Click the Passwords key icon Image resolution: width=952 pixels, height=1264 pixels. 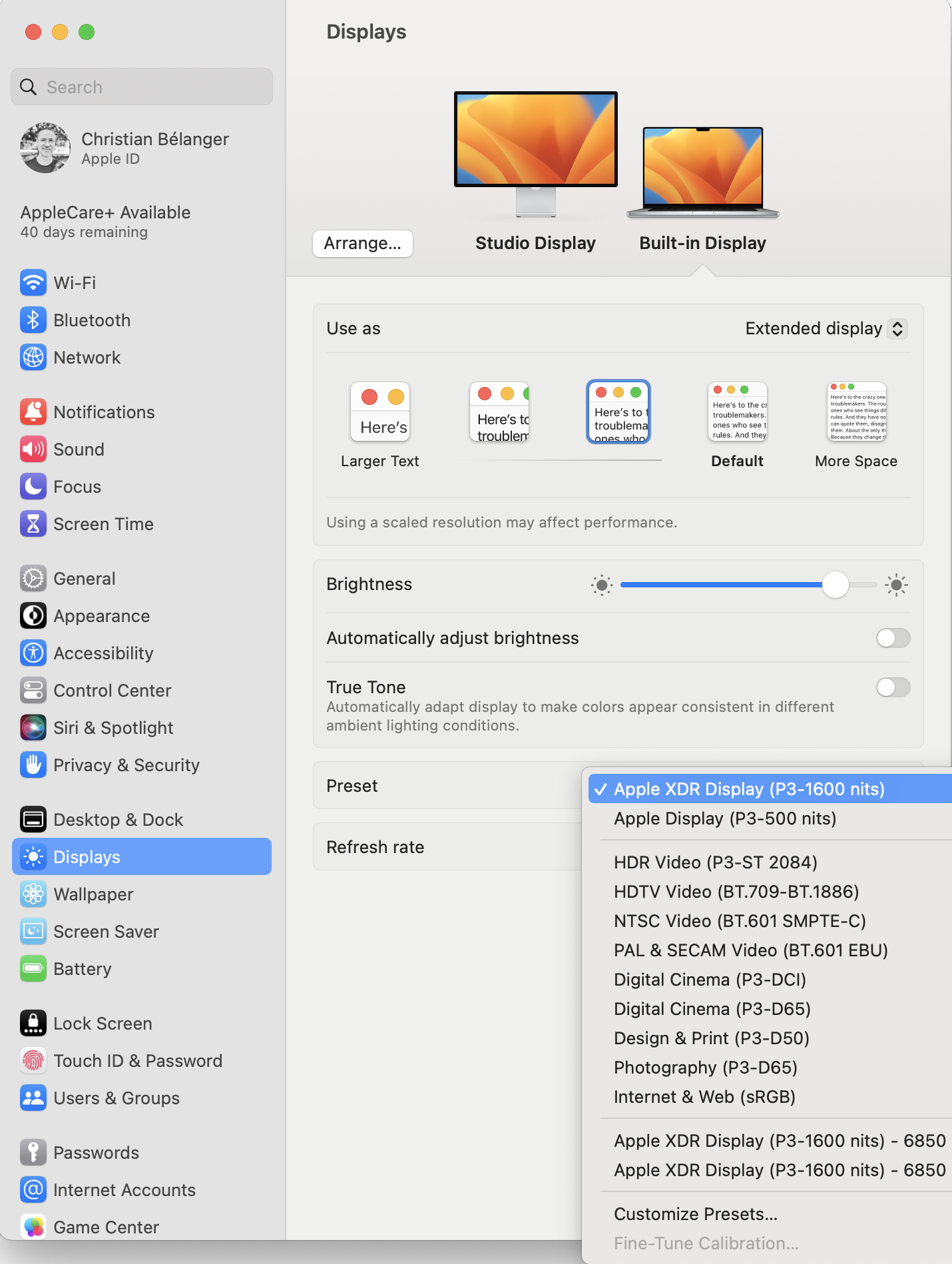click(x=33, y=1152)
